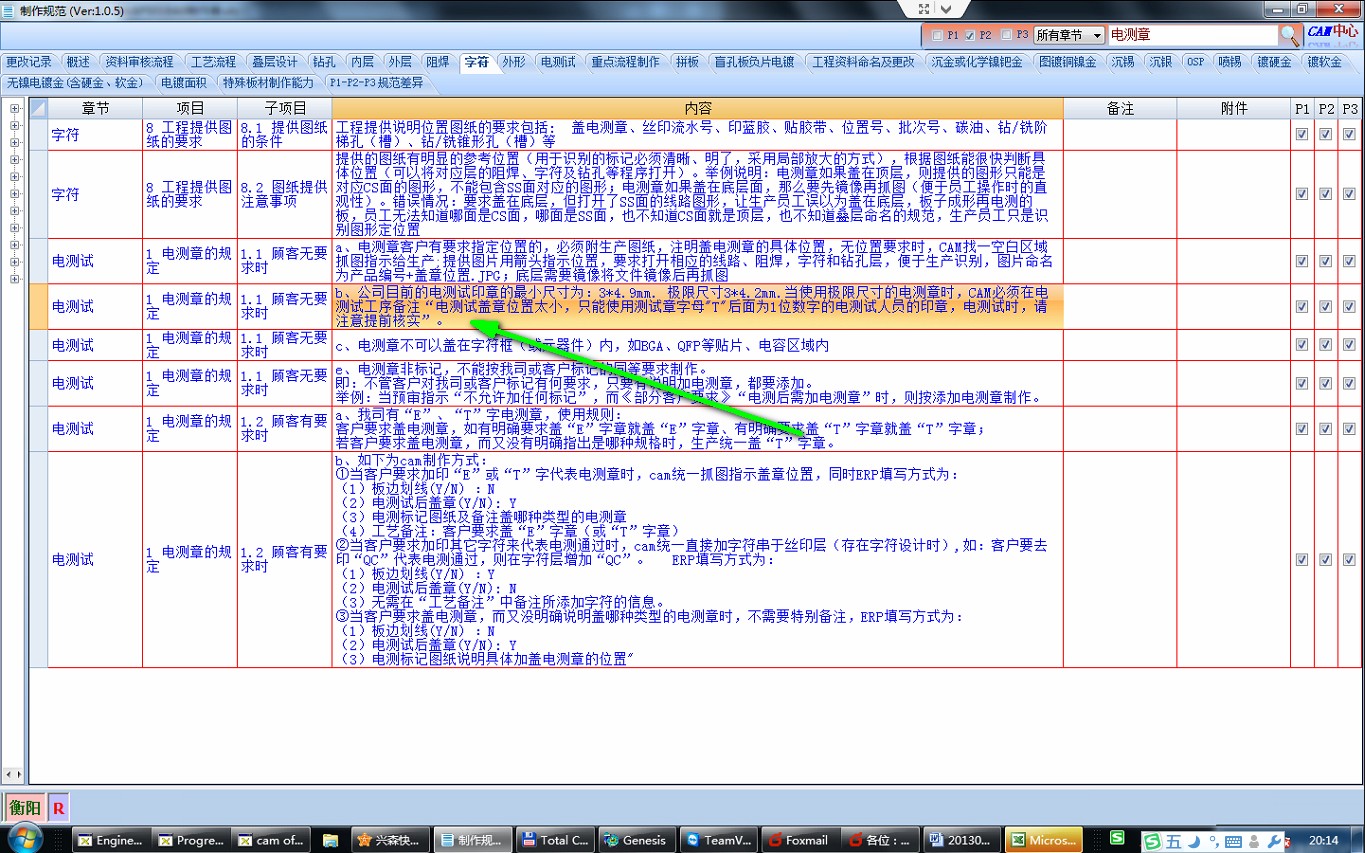The image size is (1365, 853).
Task: Open the file explorer folder on the taskbar
Action: tap(331, 840)
